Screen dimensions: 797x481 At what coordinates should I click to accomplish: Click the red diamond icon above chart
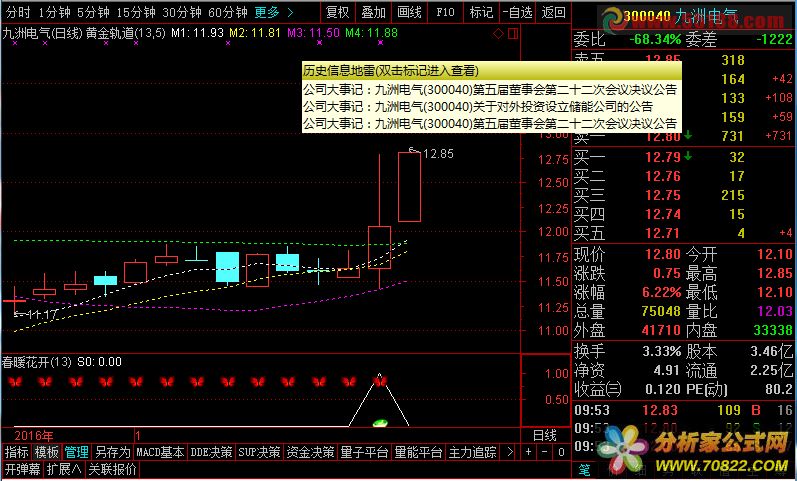499,34
